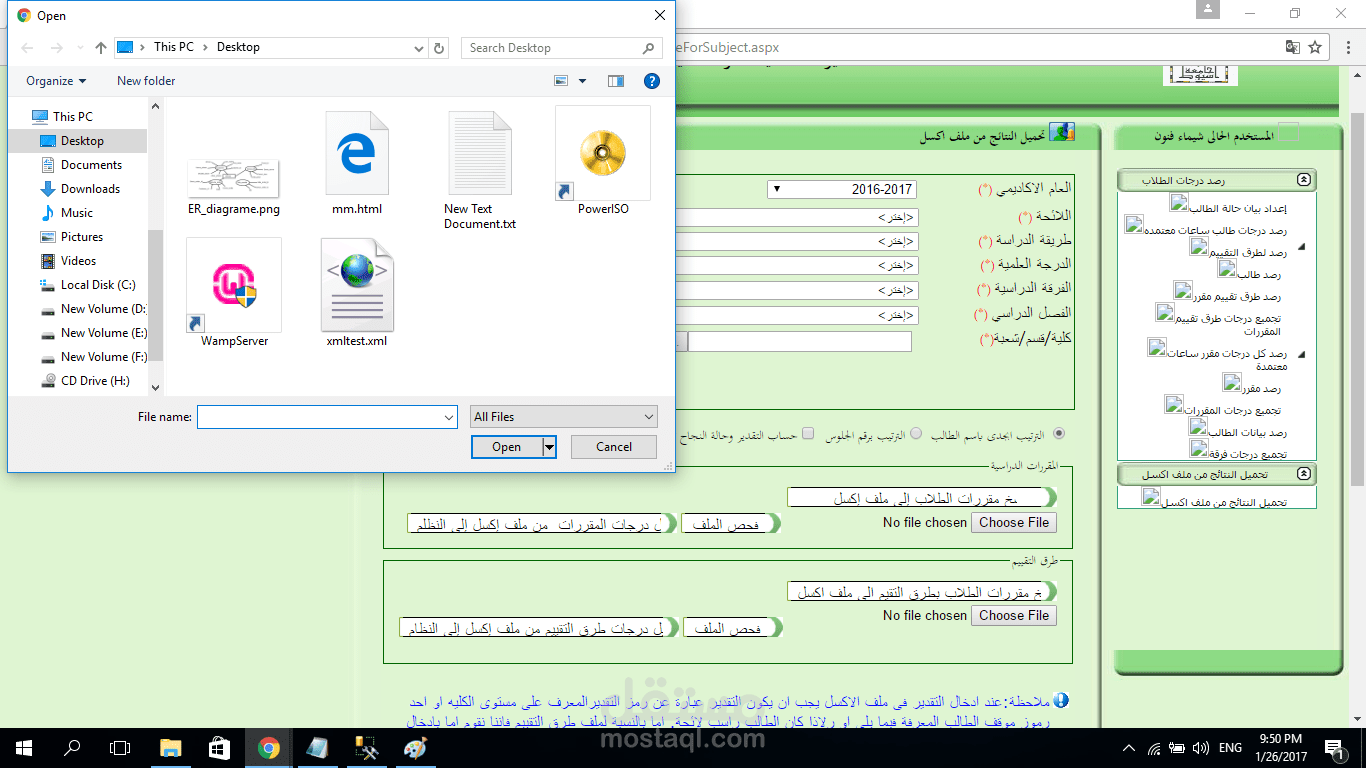Open the All Files type dropdown
The image size is (1366, 768).
pos(564,417)
